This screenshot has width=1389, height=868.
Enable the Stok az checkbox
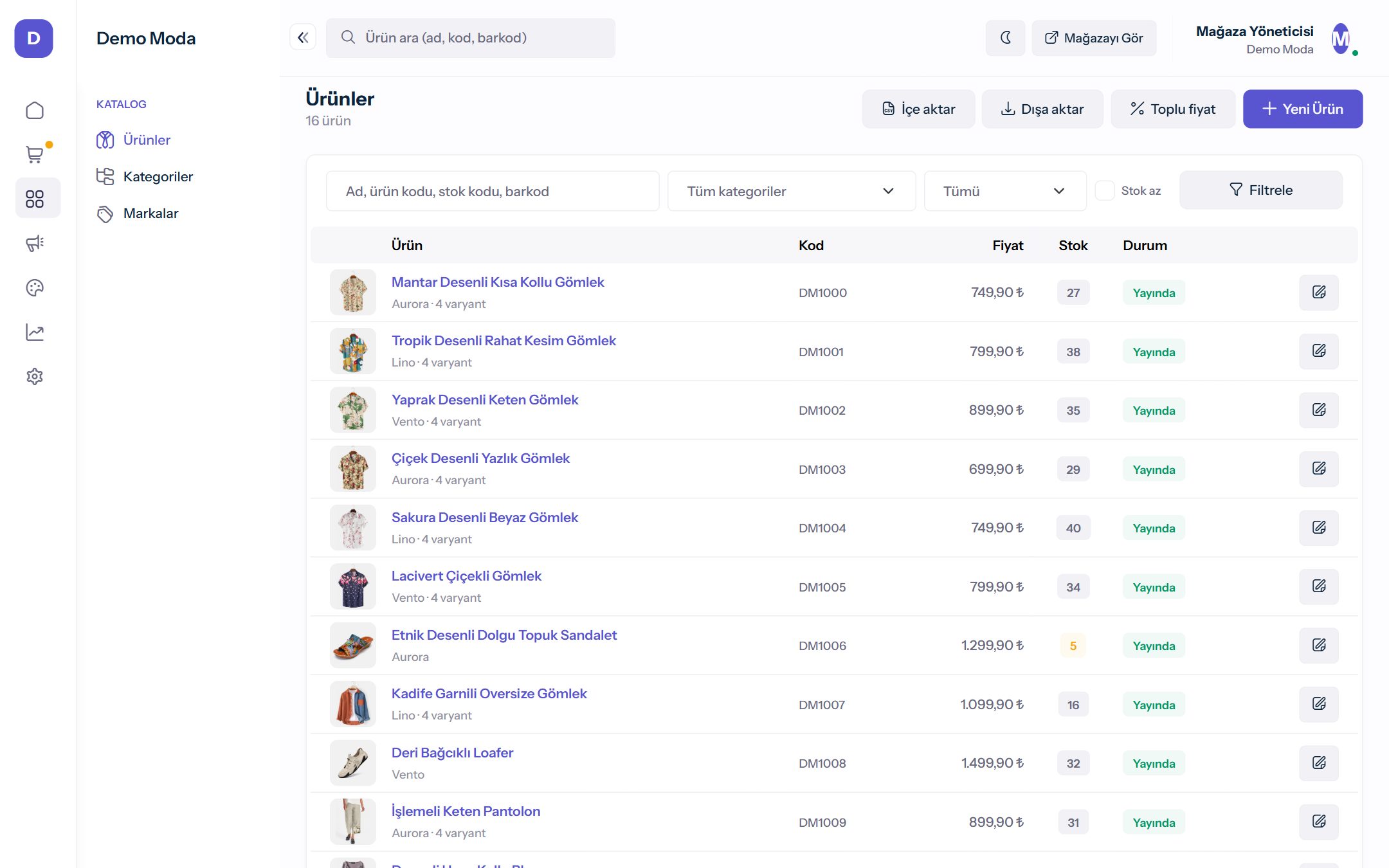point(1105,190)
